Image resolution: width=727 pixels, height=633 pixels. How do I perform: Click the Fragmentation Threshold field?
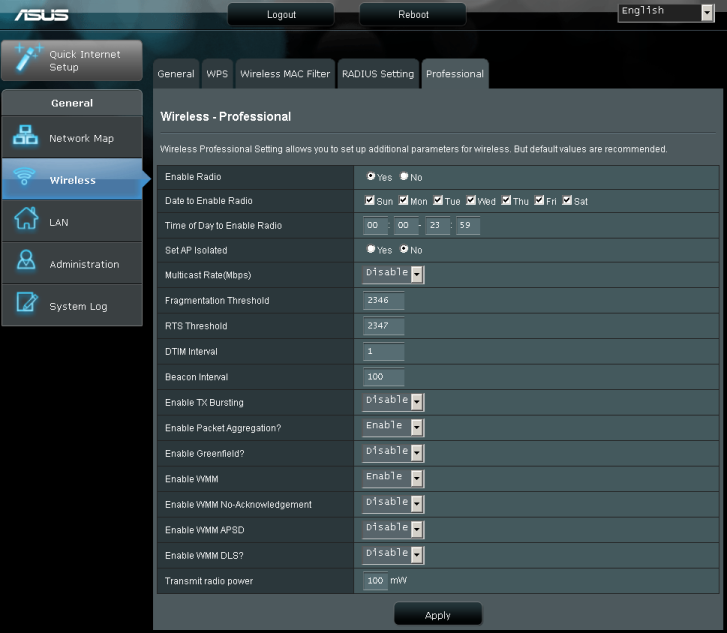pyautogui.click(x=383, y=300)
